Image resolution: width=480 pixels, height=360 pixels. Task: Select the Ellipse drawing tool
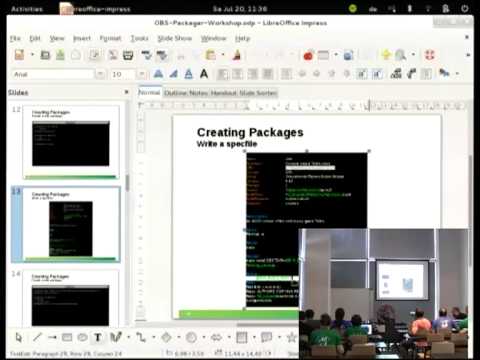pyautogui.click(x=82, y=338)
